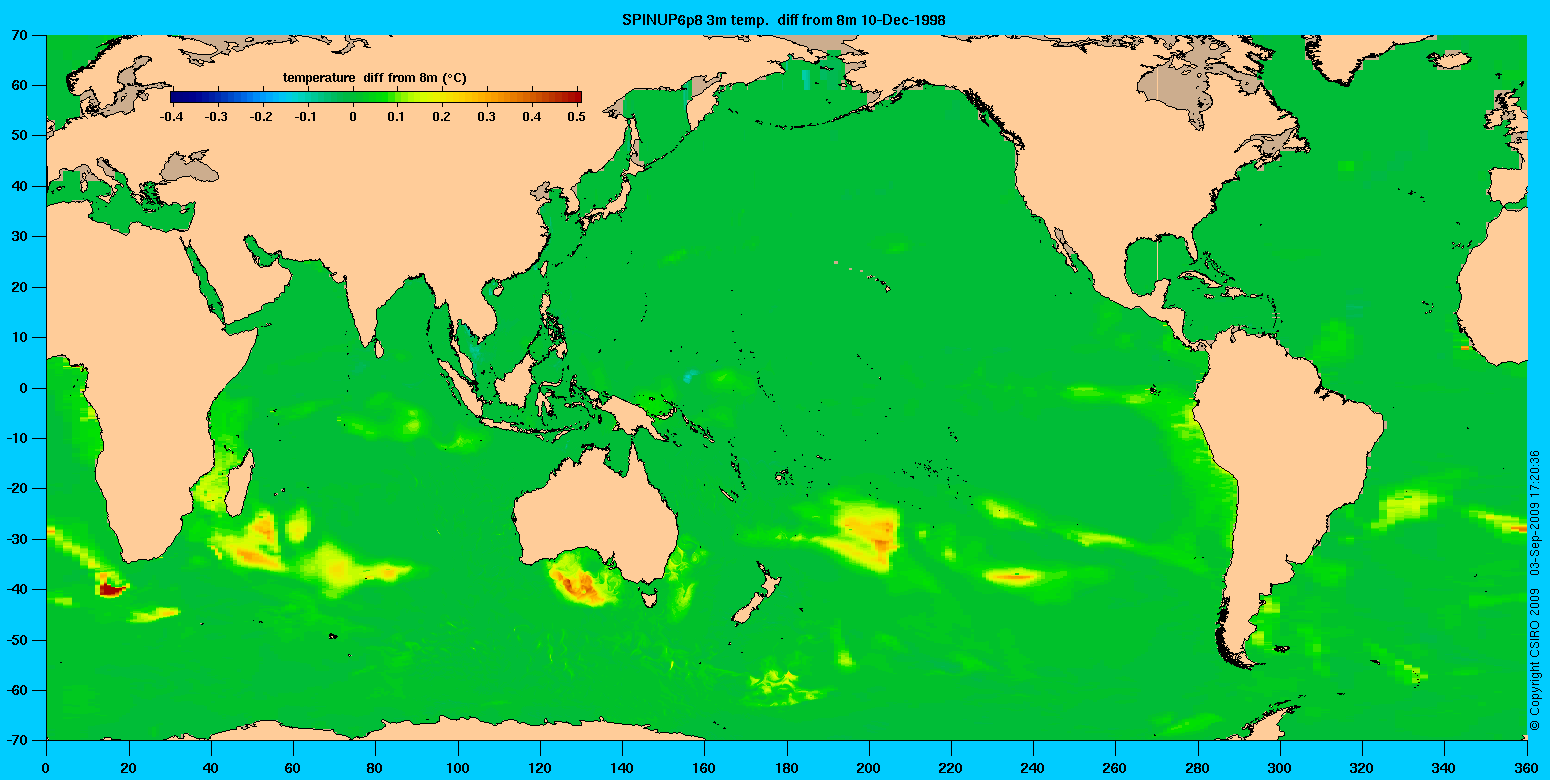Select the '-0.1' colorbar tick label
The image size is (1550, 780).
click(307, 117)
